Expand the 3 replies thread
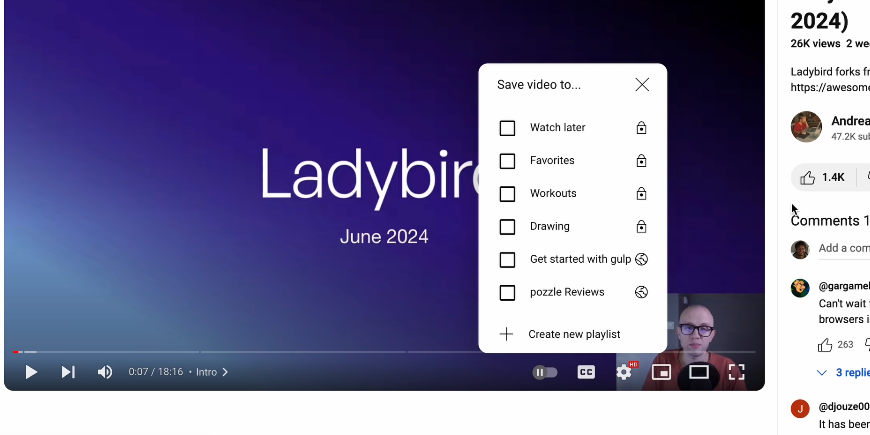 [x=843, y=372]
